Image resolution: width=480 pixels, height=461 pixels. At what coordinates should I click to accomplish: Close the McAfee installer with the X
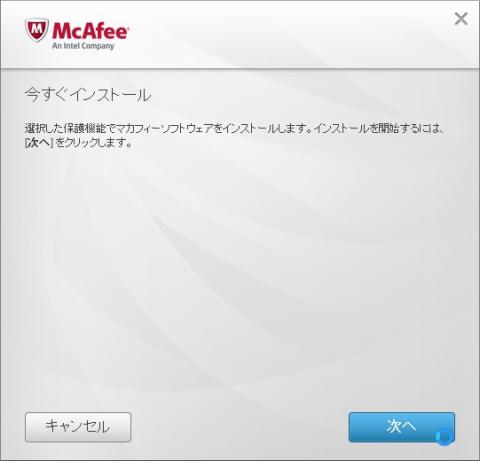click(461, 19)
